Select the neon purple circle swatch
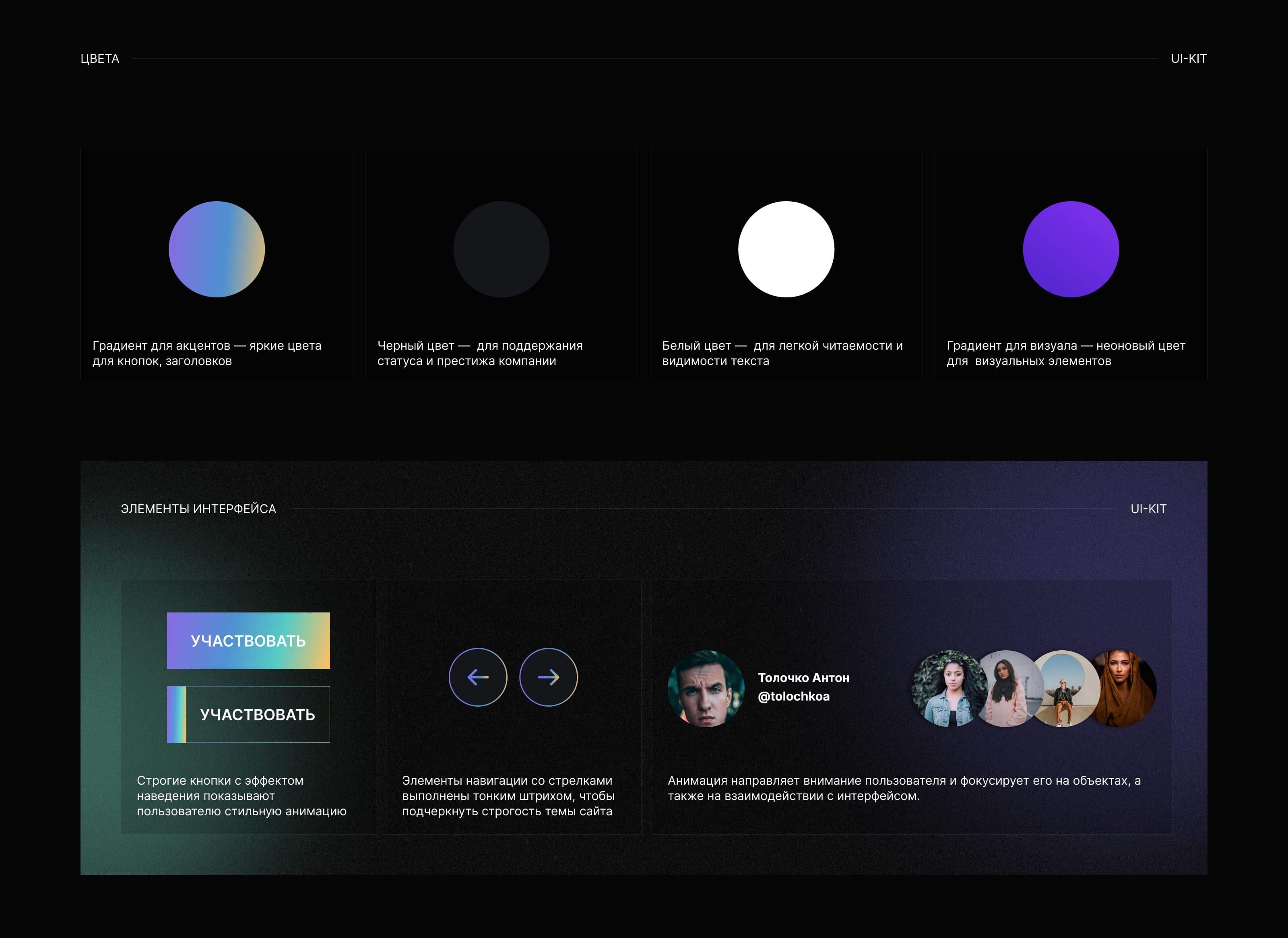Image resolution: width=1288 pixels, height=938 pixels. (1071, 249)
